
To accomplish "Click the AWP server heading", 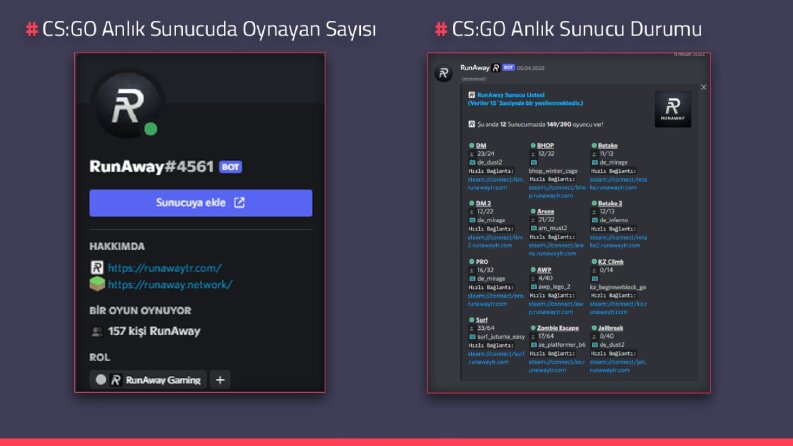I will point(544,270).
